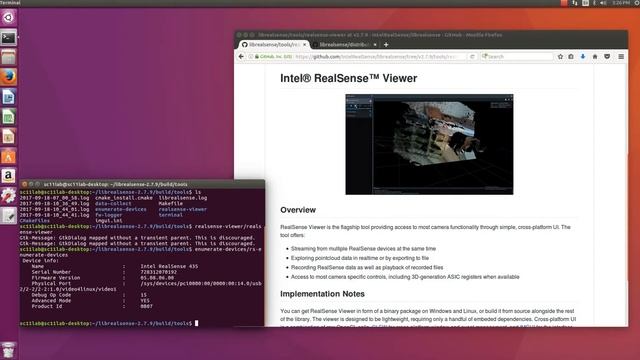640x360 pixels.
Task: Click the RealSense Viewer screenshot image
Action: [x=429, y=144]
